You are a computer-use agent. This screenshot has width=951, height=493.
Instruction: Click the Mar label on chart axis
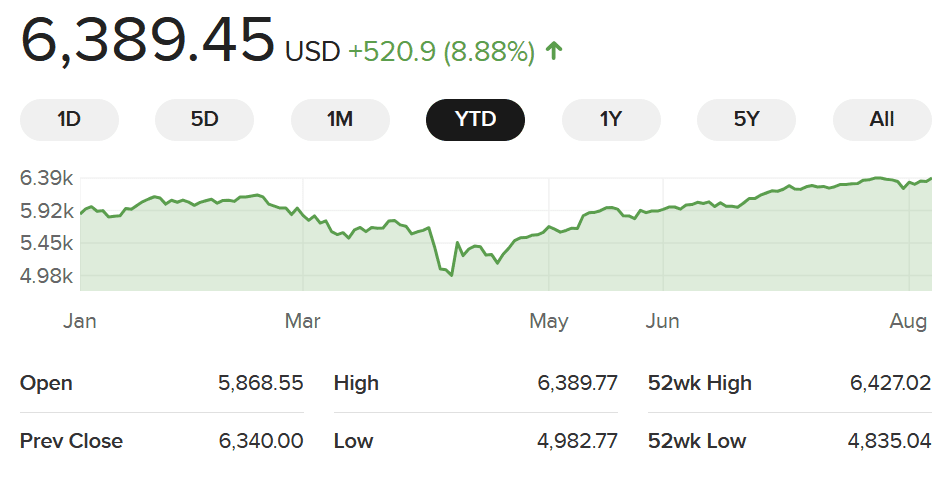pos(303,321)
